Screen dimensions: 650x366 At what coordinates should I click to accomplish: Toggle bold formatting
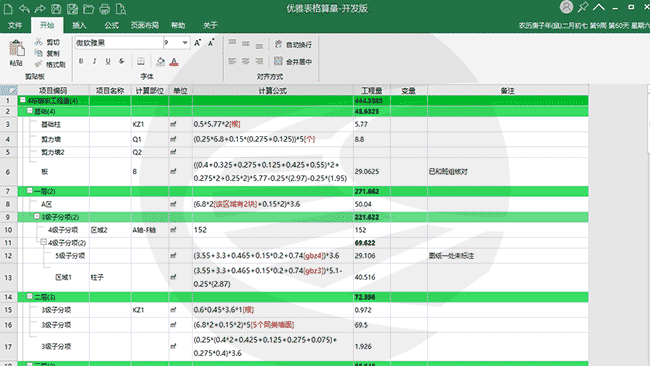[x=81, y=61]
